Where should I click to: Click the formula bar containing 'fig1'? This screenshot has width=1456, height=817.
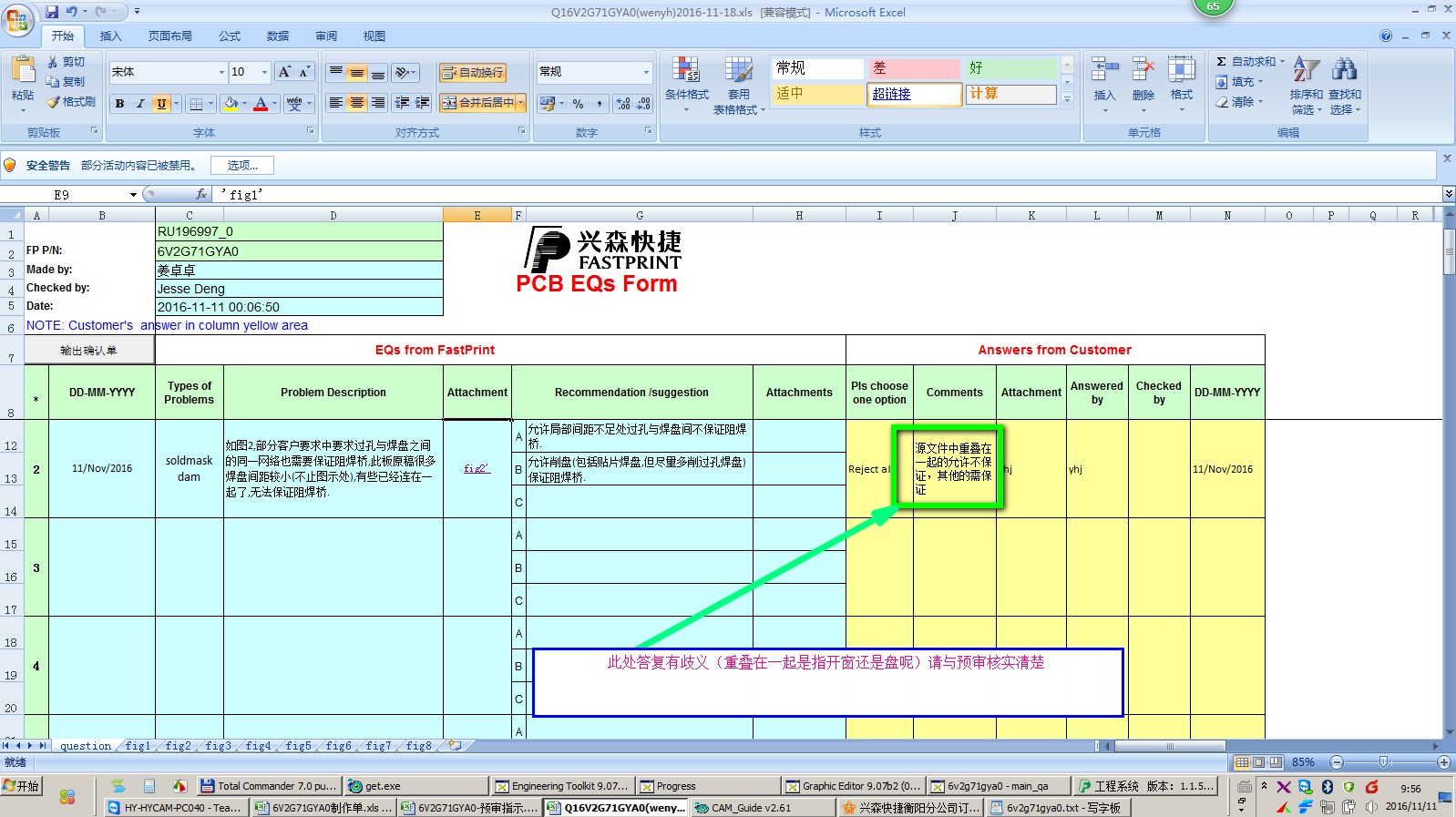coord(829,195)
